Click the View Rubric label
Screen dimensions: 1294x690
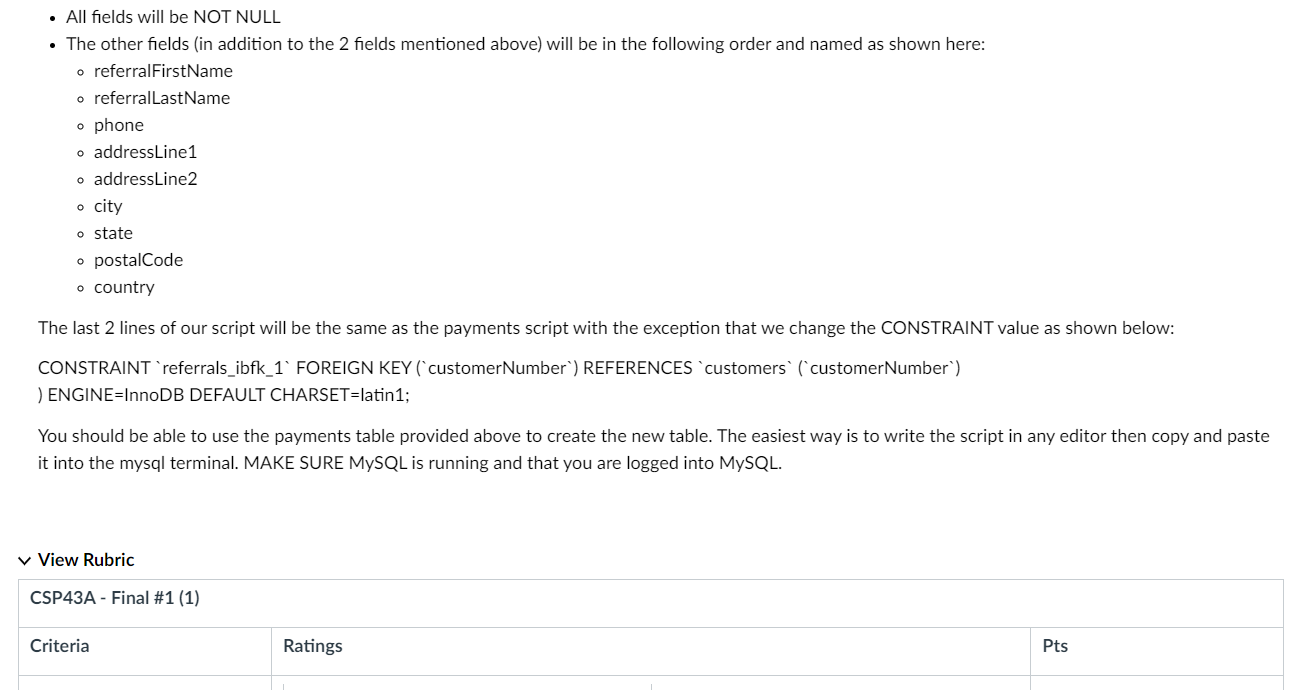click(85, 560)
